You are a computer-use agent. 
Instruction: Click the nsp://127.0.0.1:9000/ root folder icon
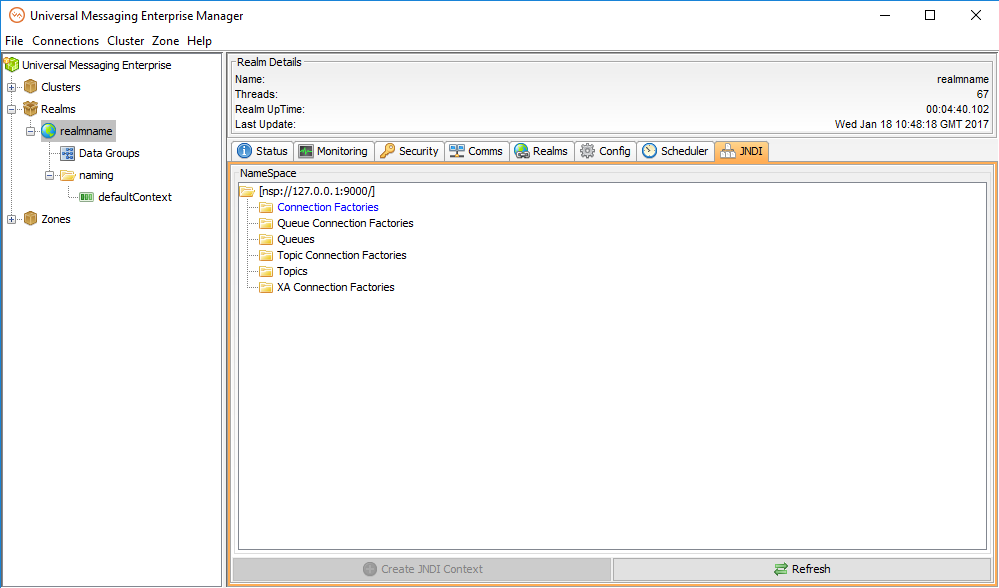click(x=247, y=191)
